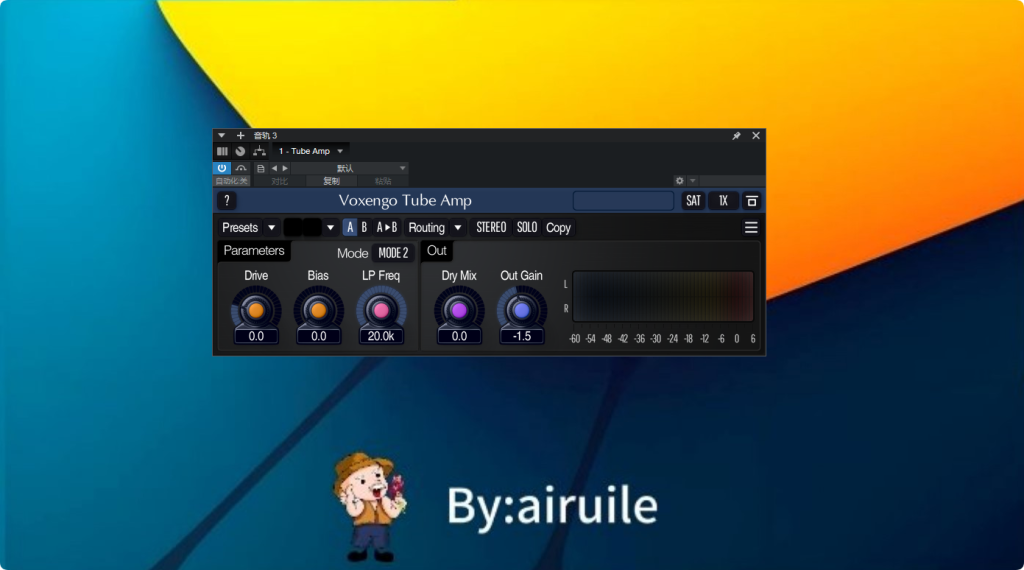
Task: Click the Drive knob
Action: pos(256,310)
